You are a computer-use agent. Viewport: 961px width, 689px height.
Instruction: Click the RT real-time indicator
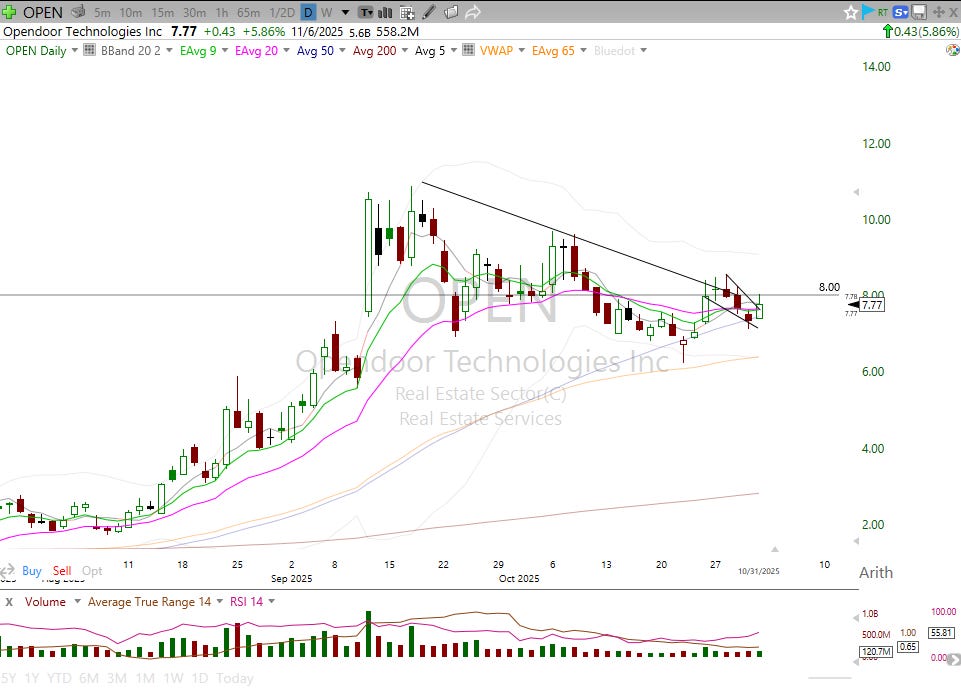point(883,12)
